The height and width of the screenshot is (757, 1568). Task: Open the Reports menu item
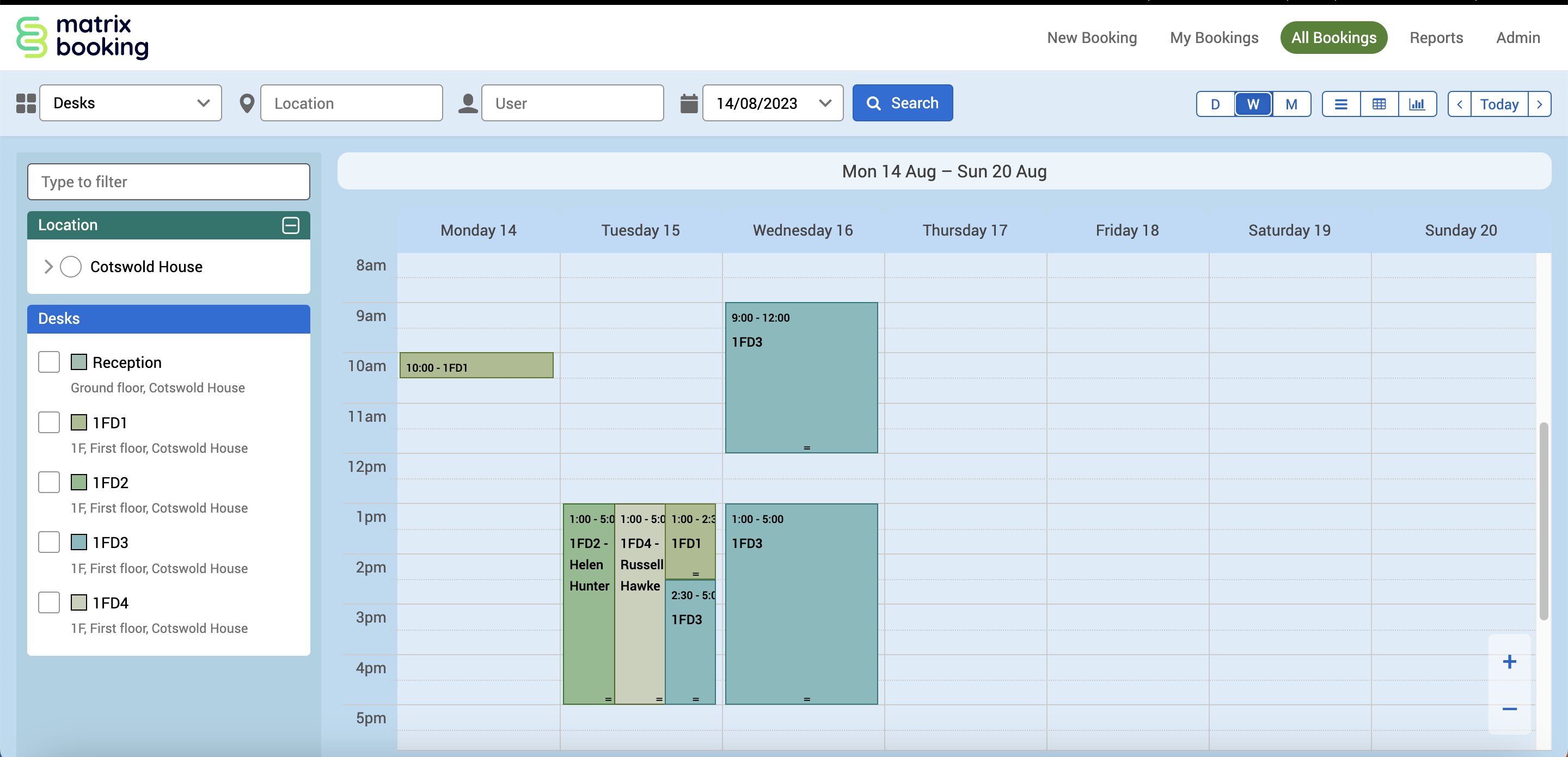point(1436,38)
